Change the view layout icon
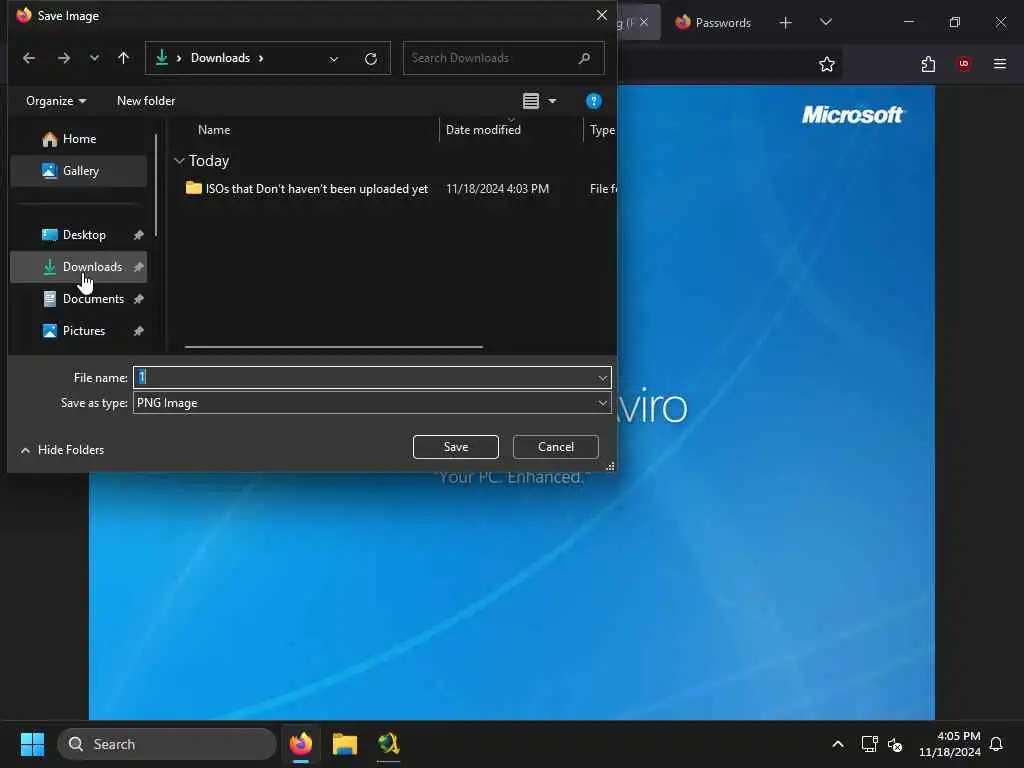Viewport: 1024px width, 768px height. coord(531,101)
